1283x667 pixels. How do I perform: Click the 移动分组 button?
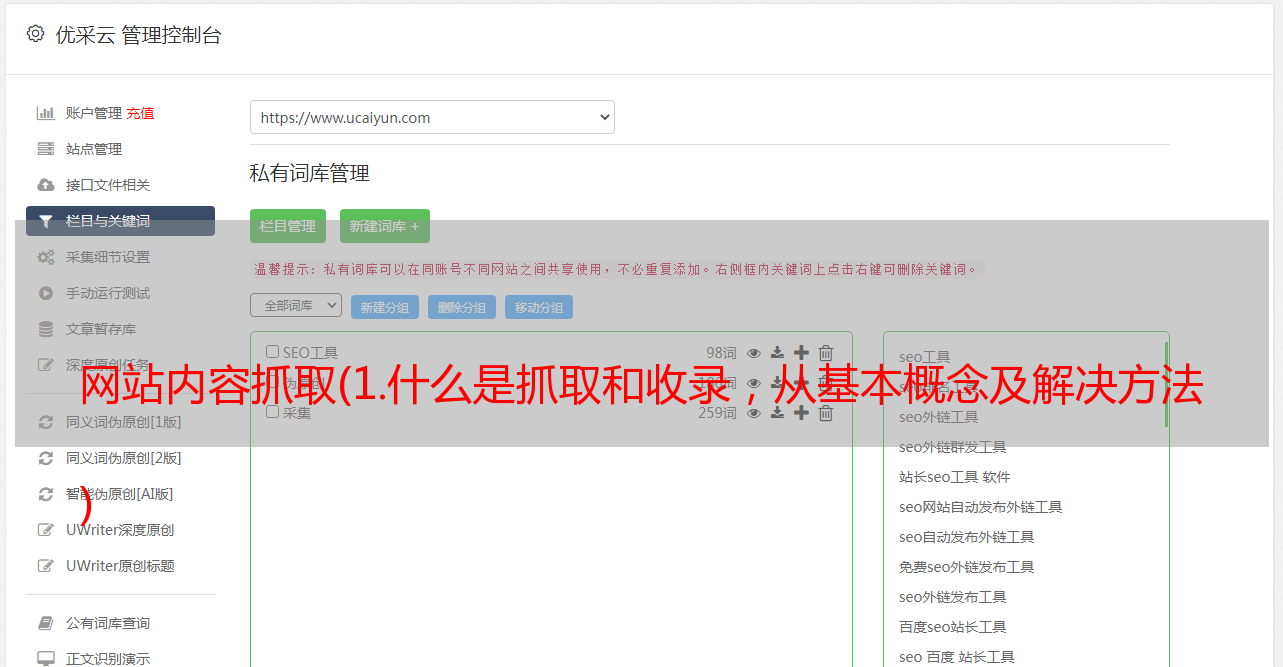pos(539,307)
